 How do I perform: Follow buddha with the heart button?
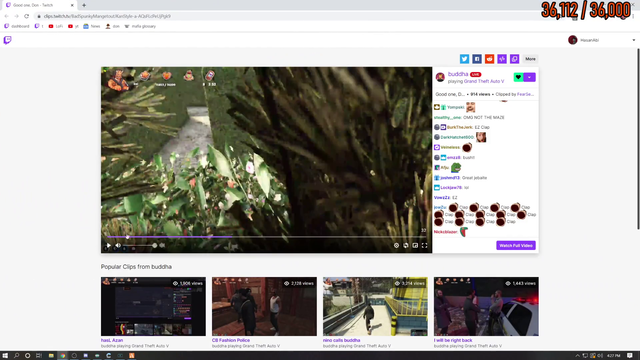coord(518,77)
